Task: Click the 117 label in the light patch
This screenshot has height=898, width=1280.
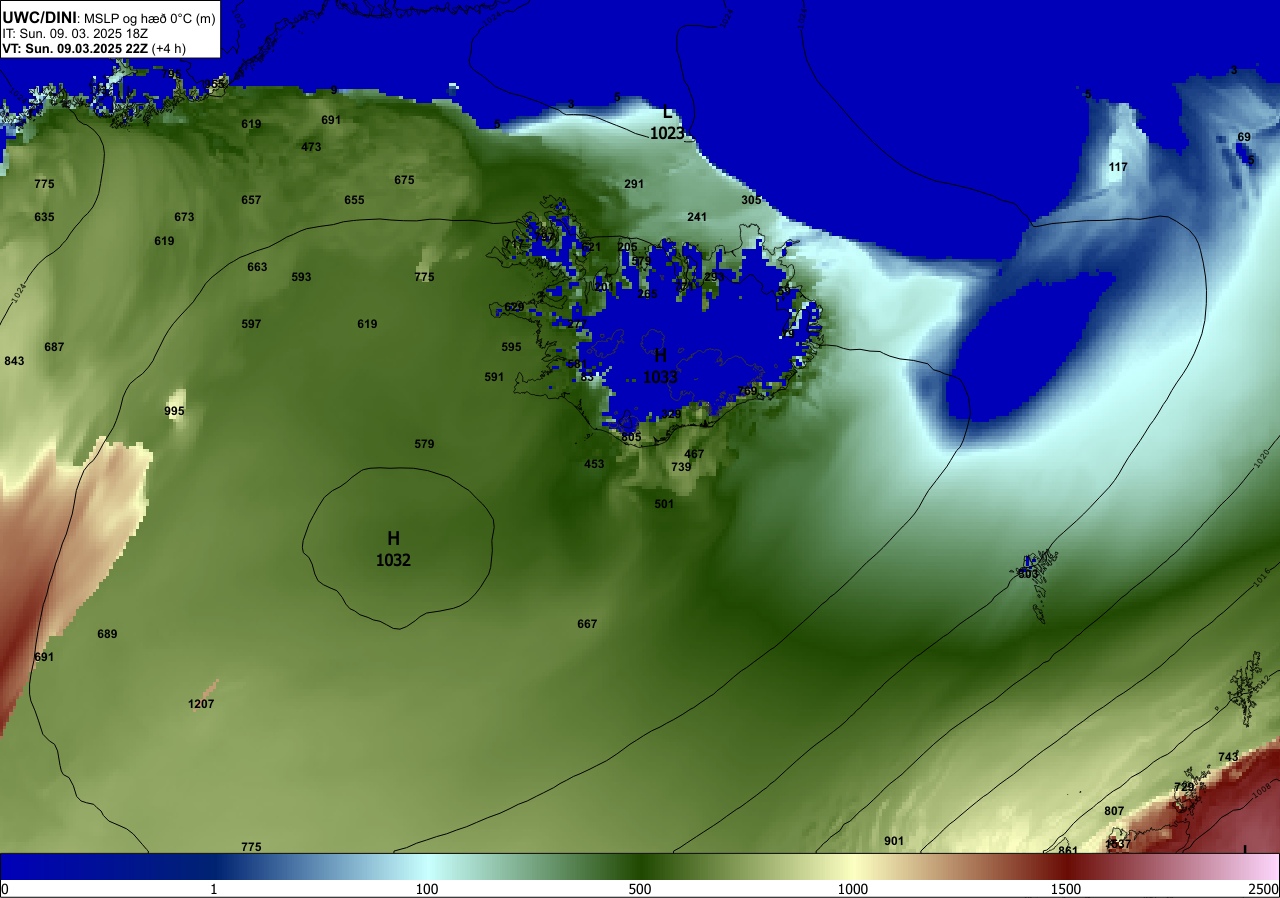Action: pos(1118,167)
